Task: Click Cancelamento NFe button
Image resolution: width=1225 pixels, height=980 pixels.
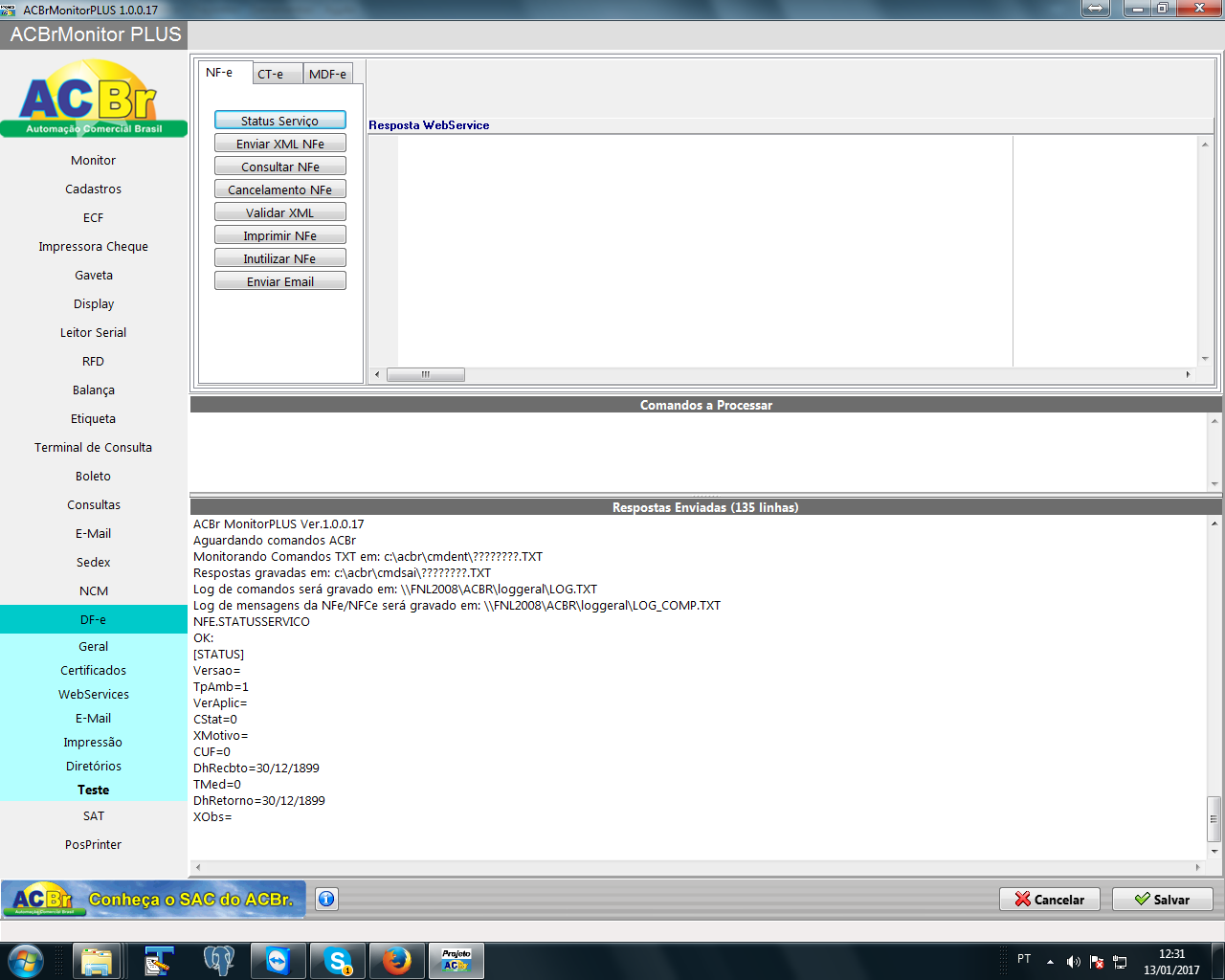Action: point(280,189)
